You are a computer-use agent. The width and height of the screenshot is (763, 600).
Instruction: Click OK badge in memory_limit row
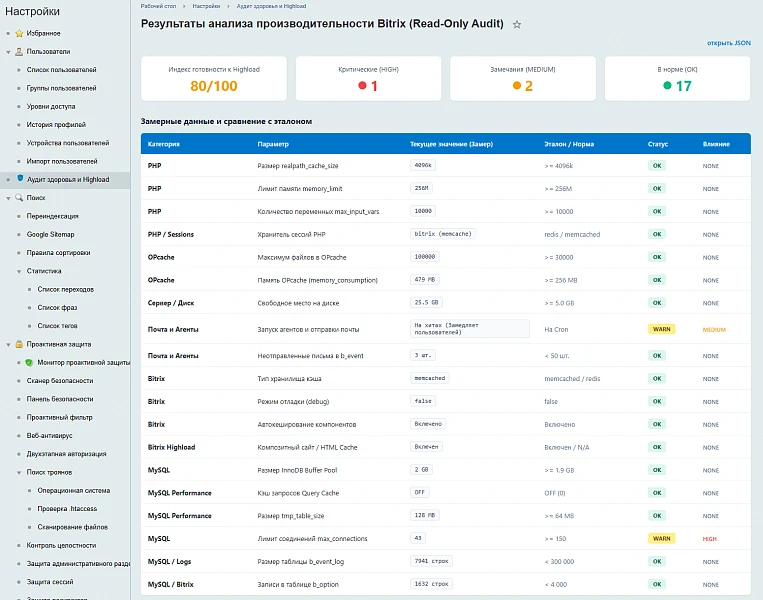coord(657,188)
